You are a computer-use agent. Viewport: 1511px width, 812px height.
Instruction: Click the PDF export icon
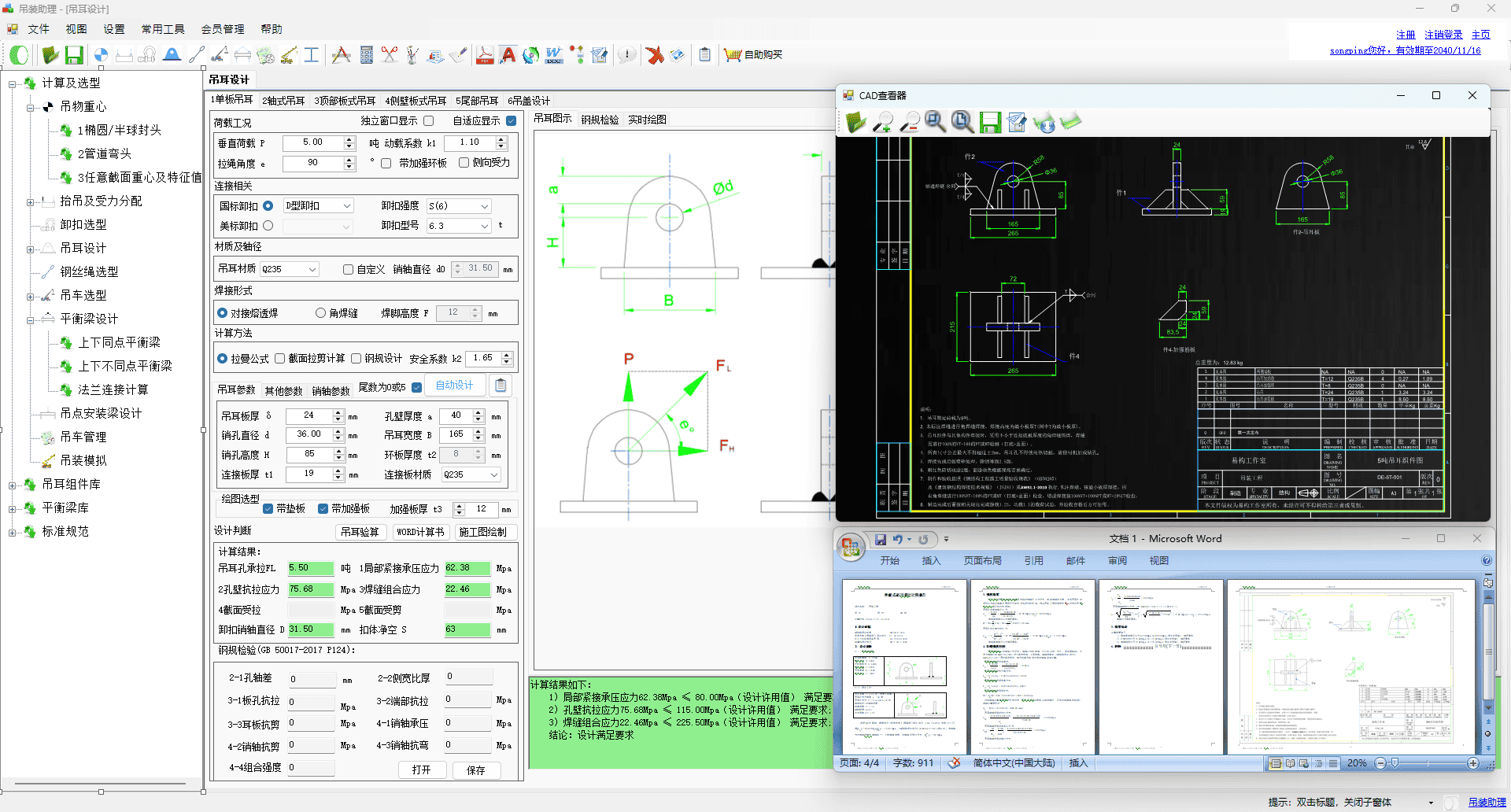point(485,55)
